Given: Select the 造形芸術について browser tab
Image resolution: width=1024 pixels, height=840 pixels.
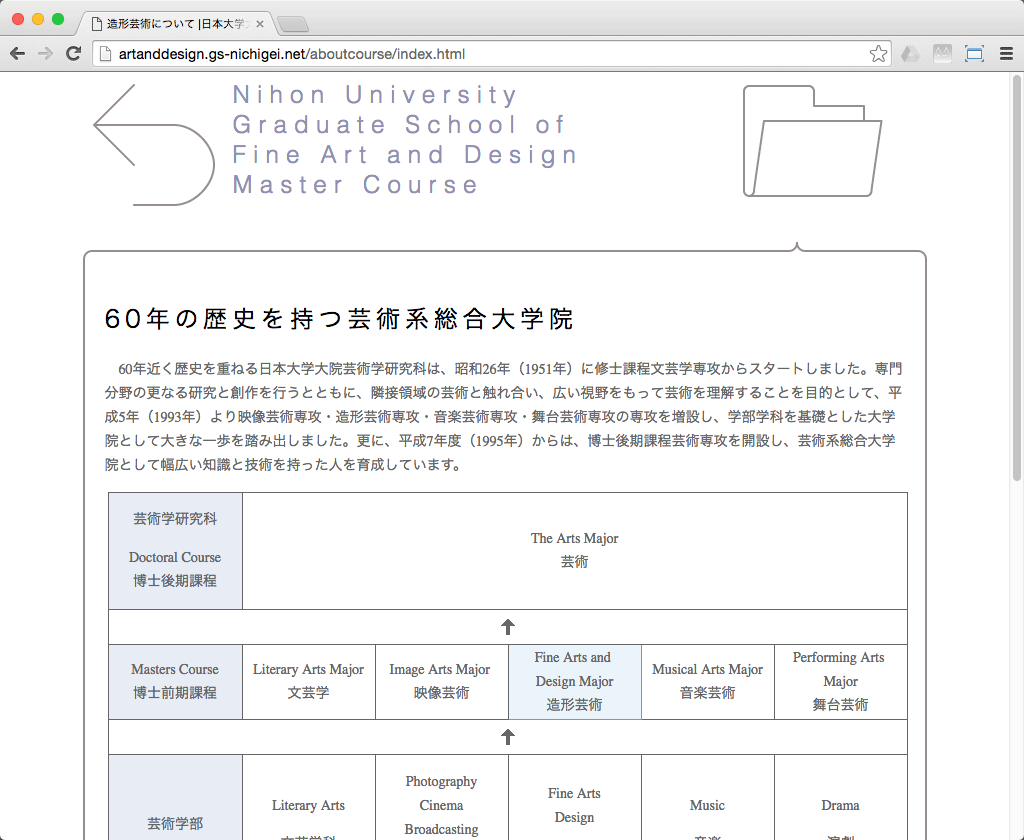Looking at the screenshot, I should pos(176,24).
